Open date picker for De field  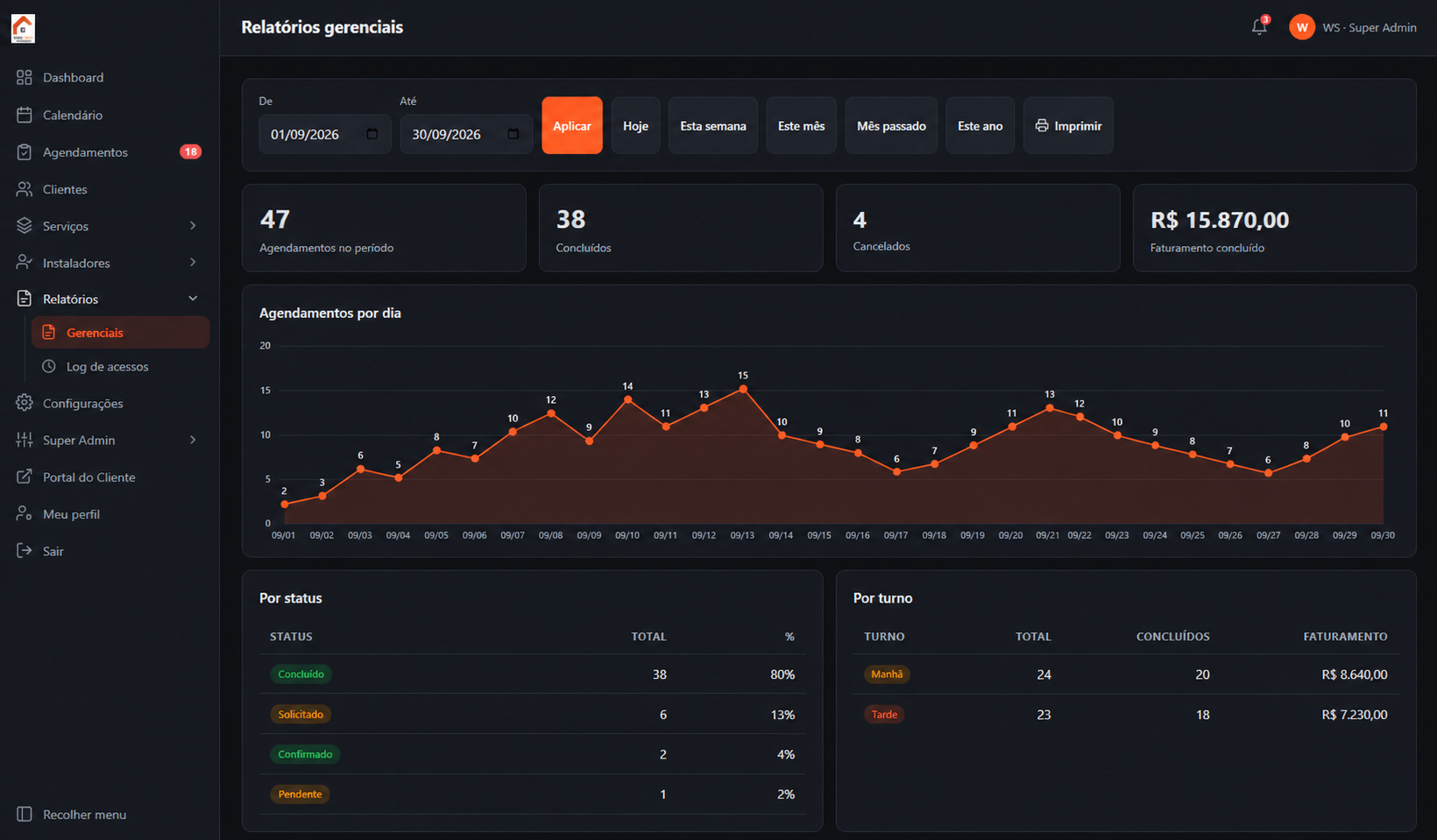[x=372, y=134]
